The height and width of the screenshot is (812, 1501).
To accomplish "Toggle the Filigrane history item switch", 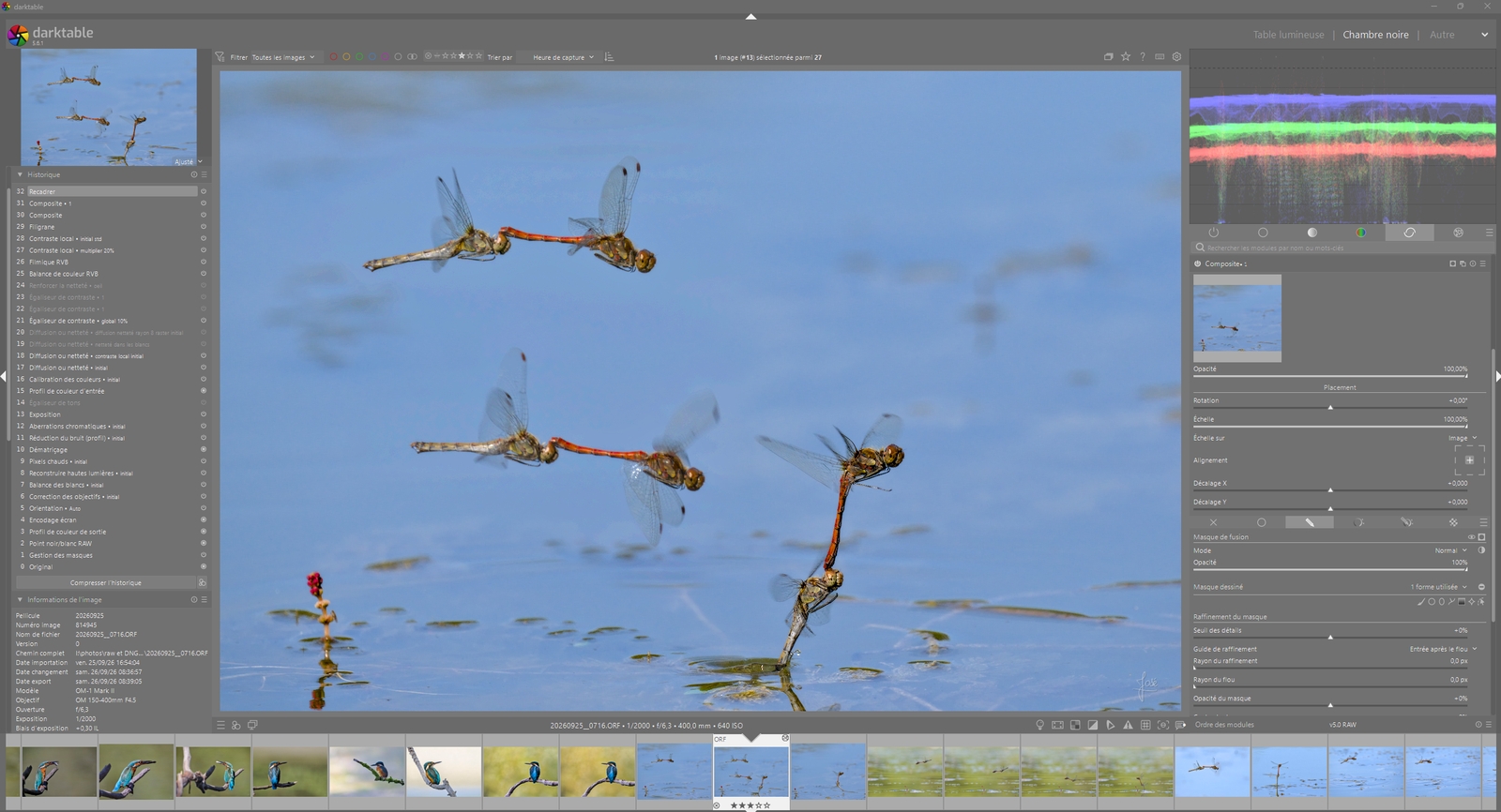I will point(204,227).
